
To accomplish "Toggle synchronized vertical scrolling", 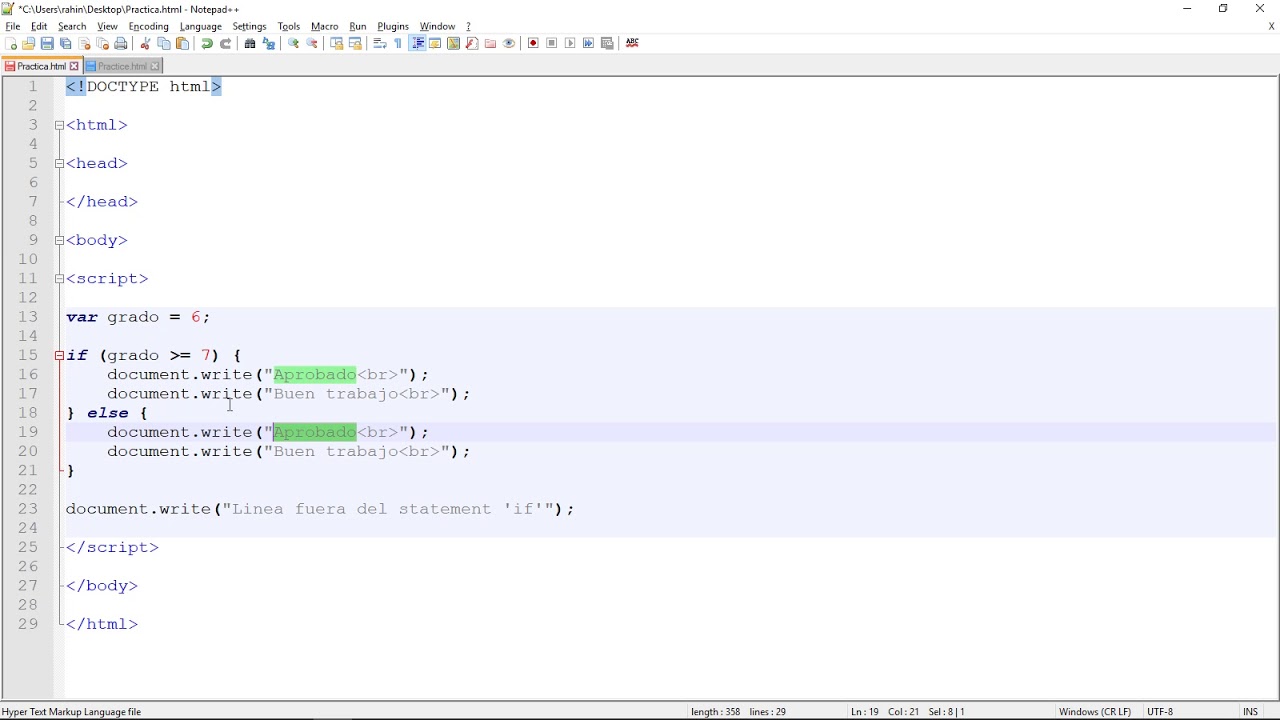I will [337, 43].
